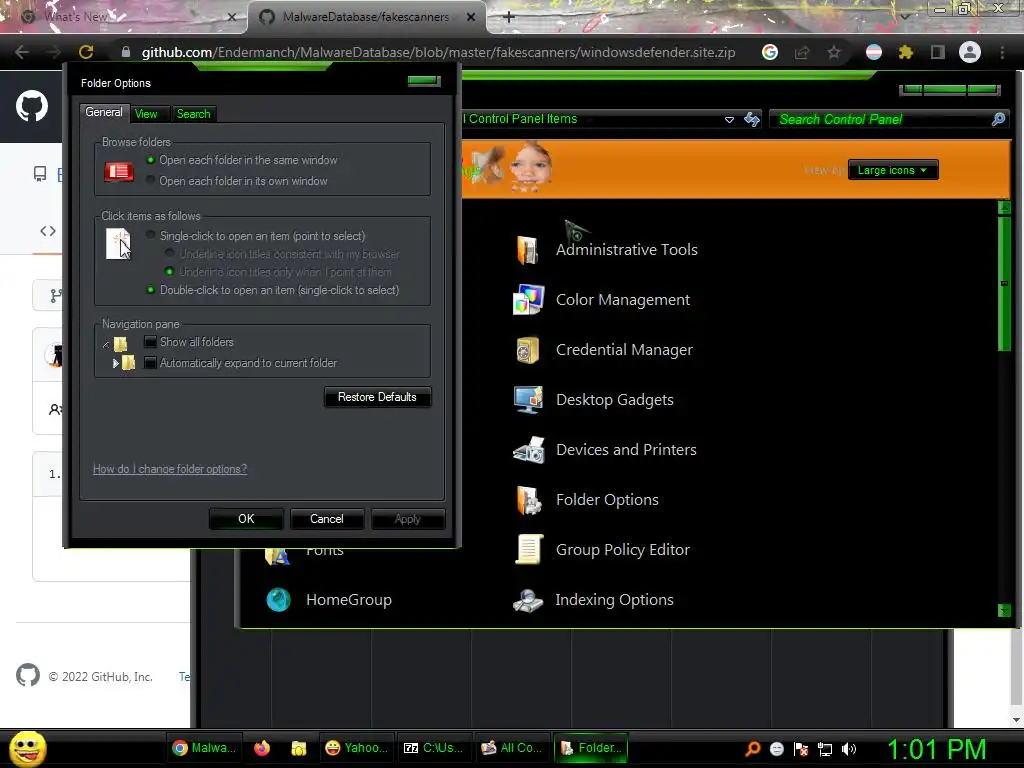Click the network tray icon
The height and width of the screenshot is (768, 1024).
tap(825, 748)
